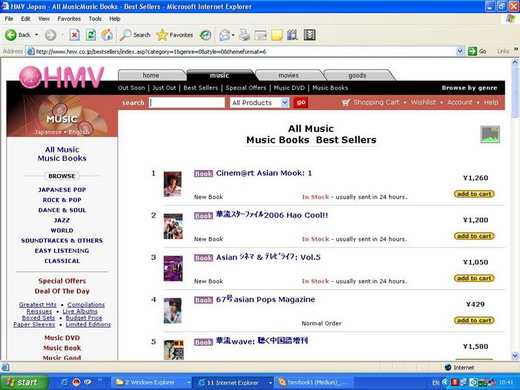
Task: Click the pink HMV logo
Action: (62, 77)
